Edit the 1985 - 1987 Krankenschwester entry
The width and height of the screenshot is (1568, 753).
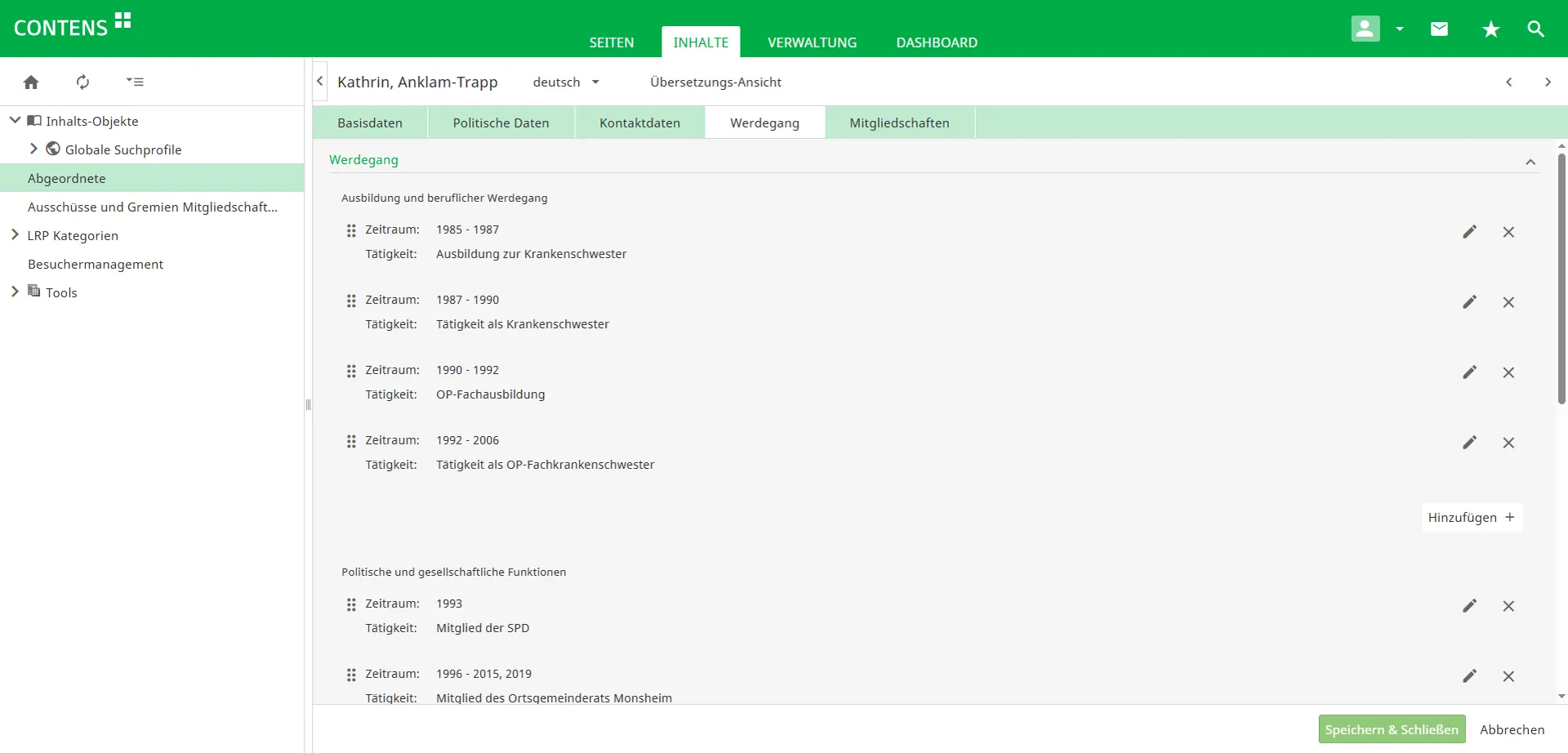(x=1469, y=232)
